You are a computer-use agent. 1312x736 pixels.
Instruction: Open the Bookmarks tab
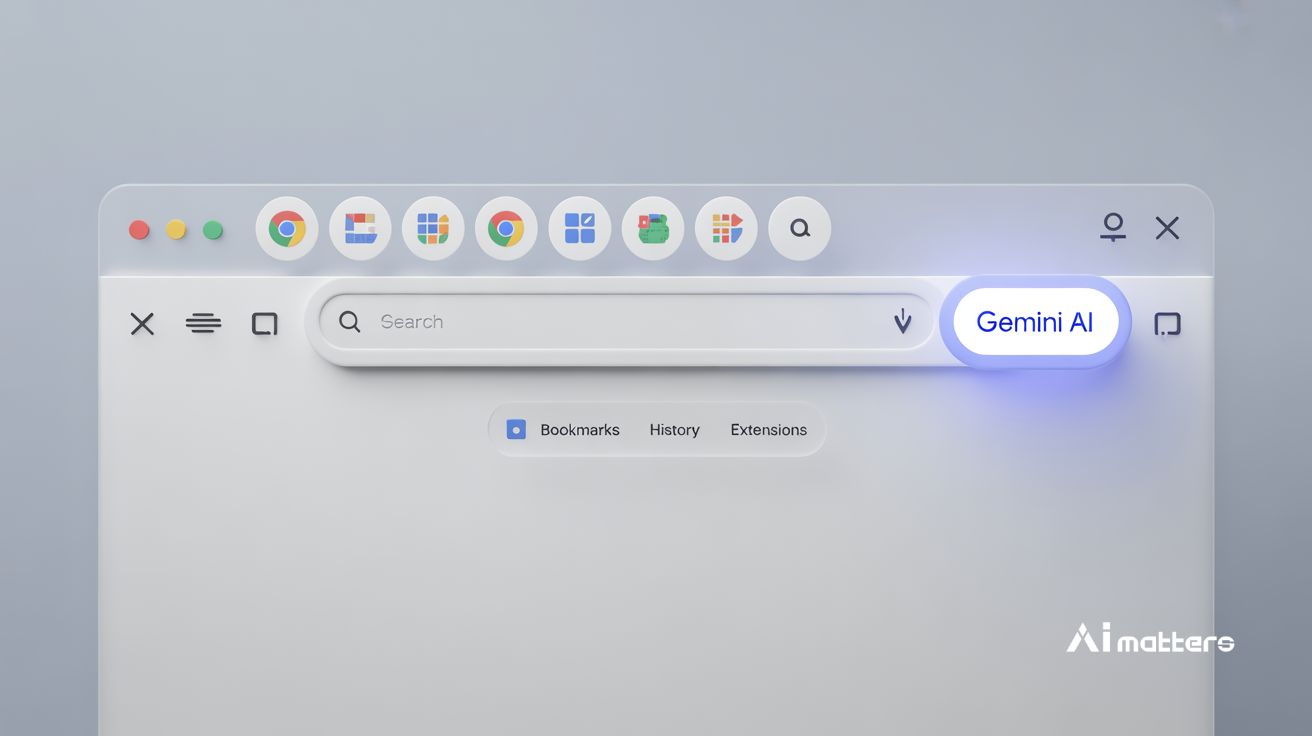tap(580, 430)
